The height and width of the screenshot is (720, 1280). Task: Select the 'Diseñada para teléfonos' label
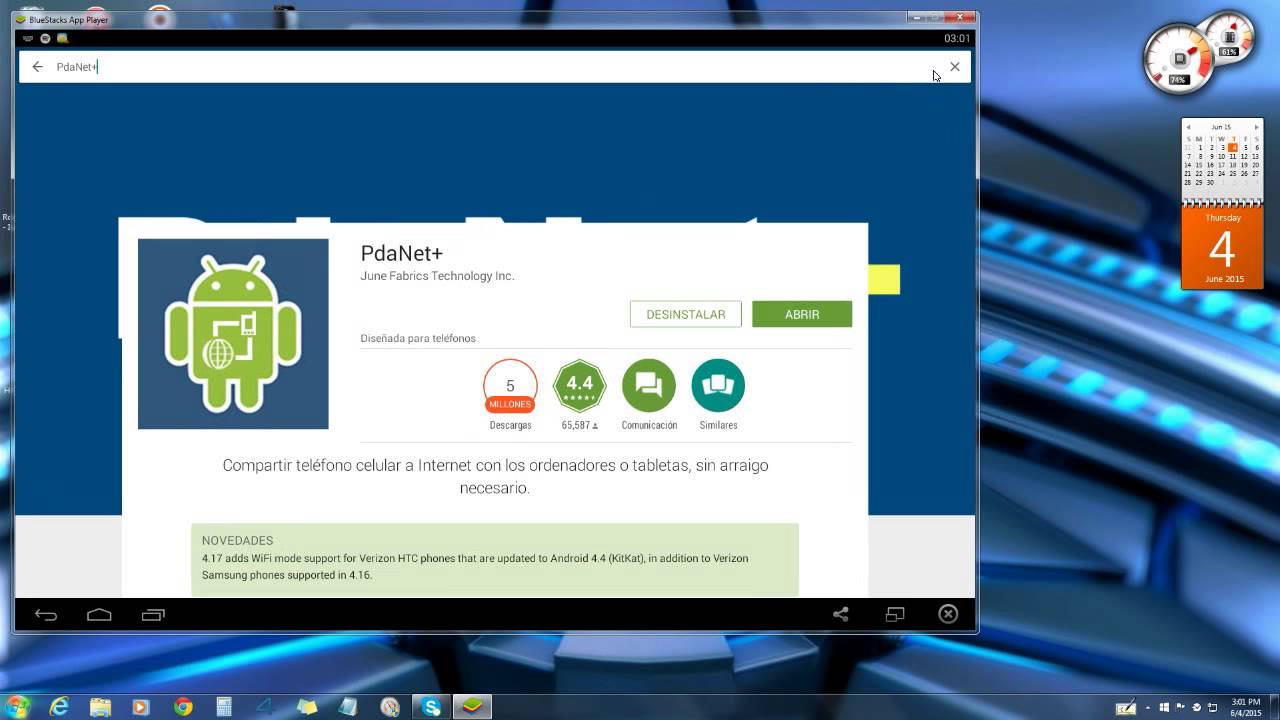(418, 338)
